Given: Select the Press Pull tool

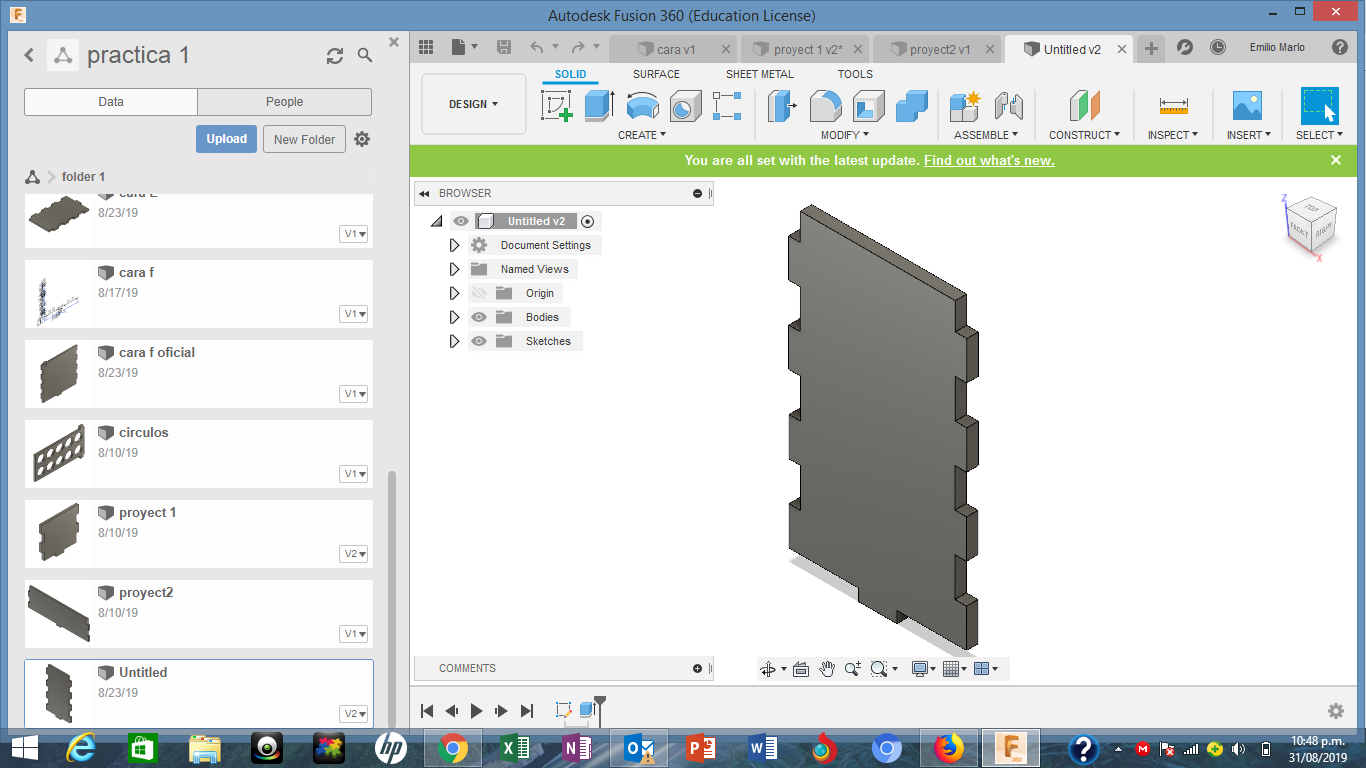Looking at the screenshot, I should click(782, 106).
